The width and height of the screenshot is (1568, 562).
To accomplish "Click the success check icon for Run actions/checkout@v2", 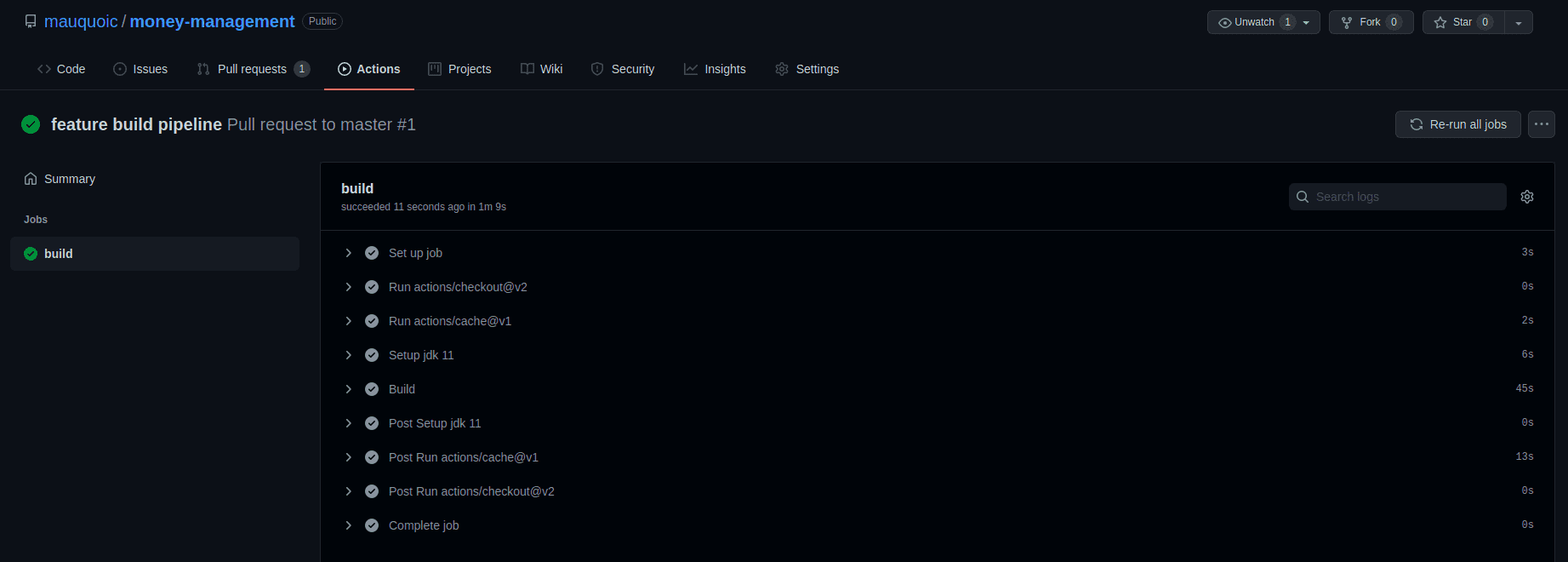I will 372,287.
